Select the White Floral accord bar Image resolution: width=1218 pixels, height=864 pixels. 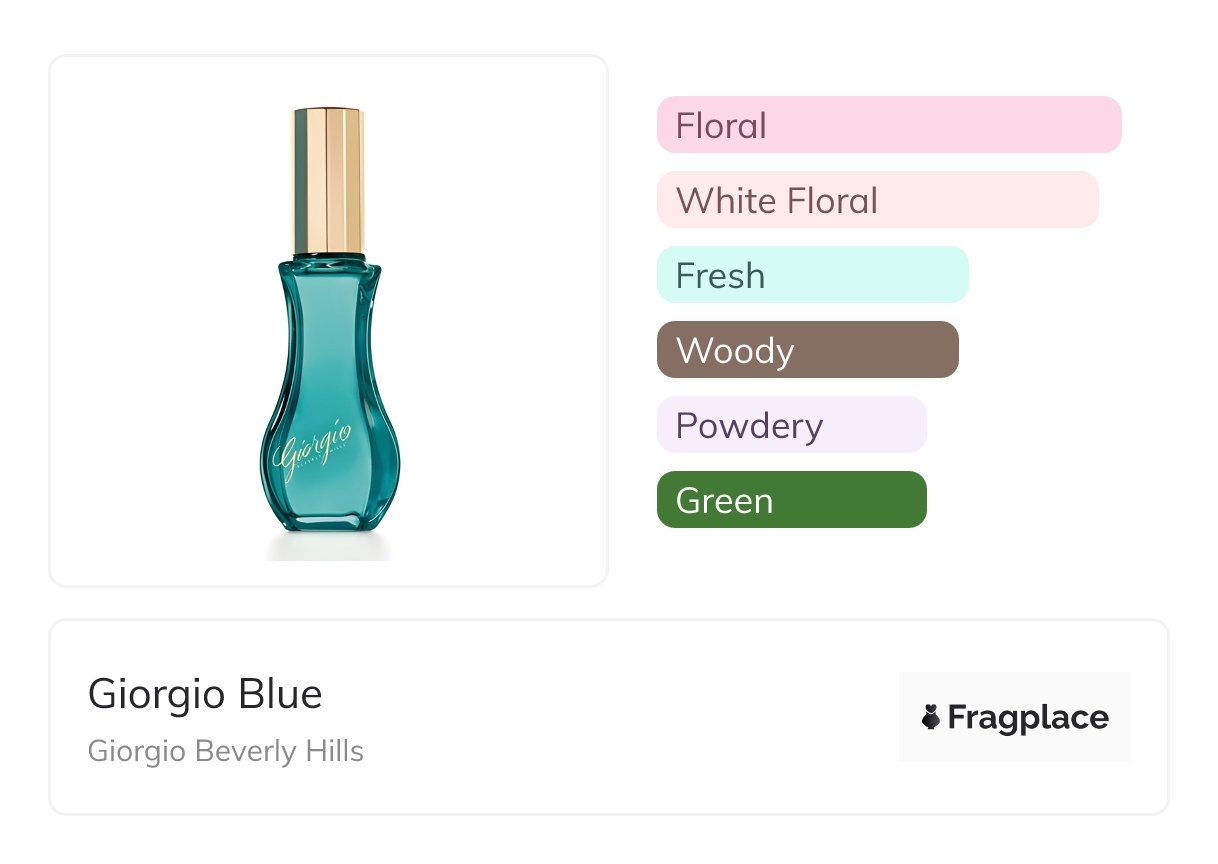tap(877, 200)
